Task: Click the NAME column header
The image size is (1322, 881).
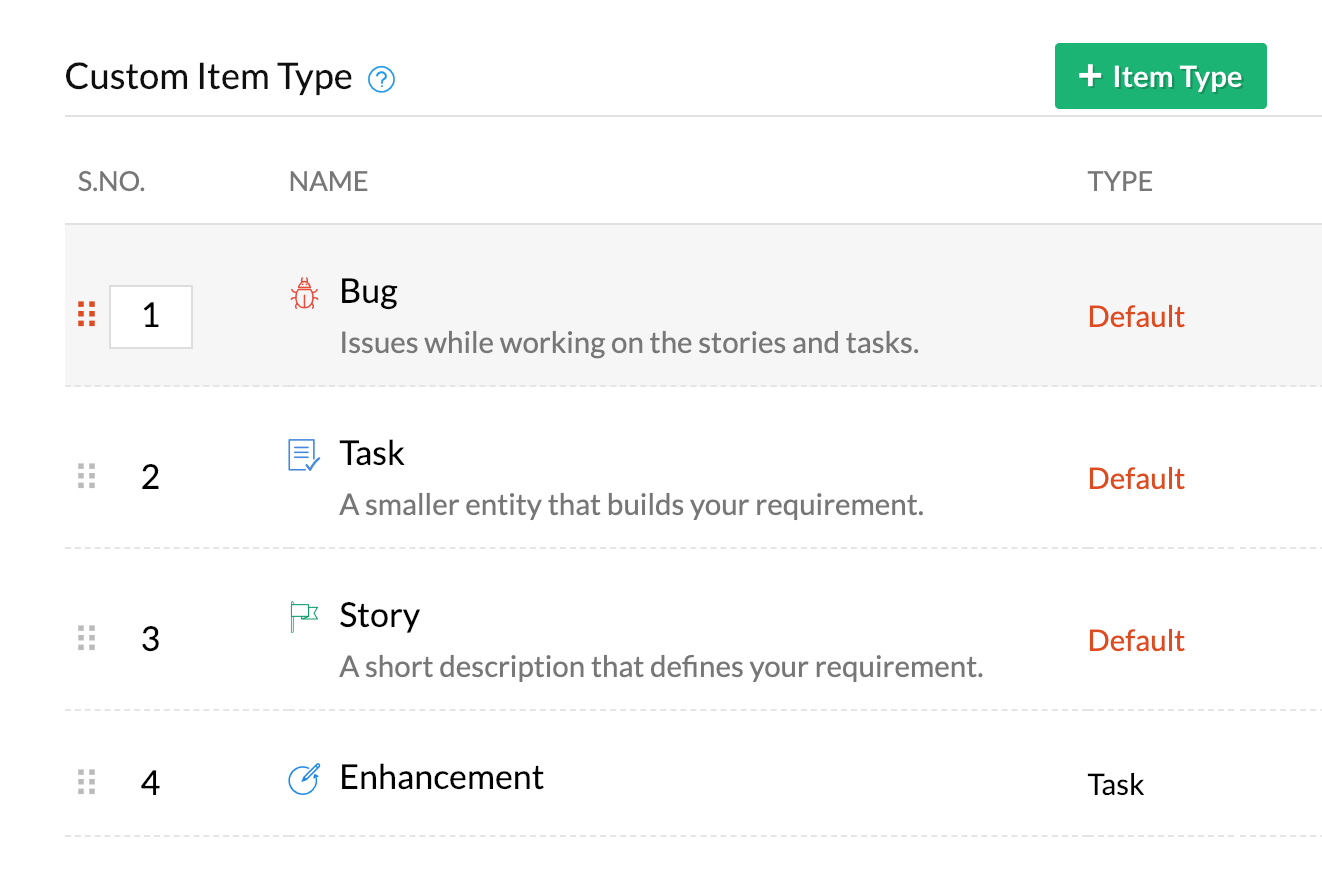Action: (329, 181)
